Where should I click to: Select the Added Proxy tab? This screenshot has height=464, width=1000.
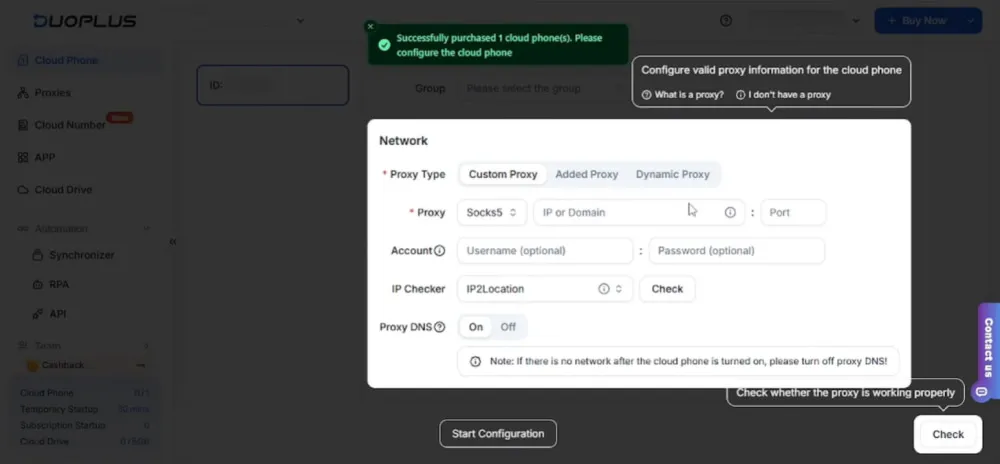[x=587, y=174]
